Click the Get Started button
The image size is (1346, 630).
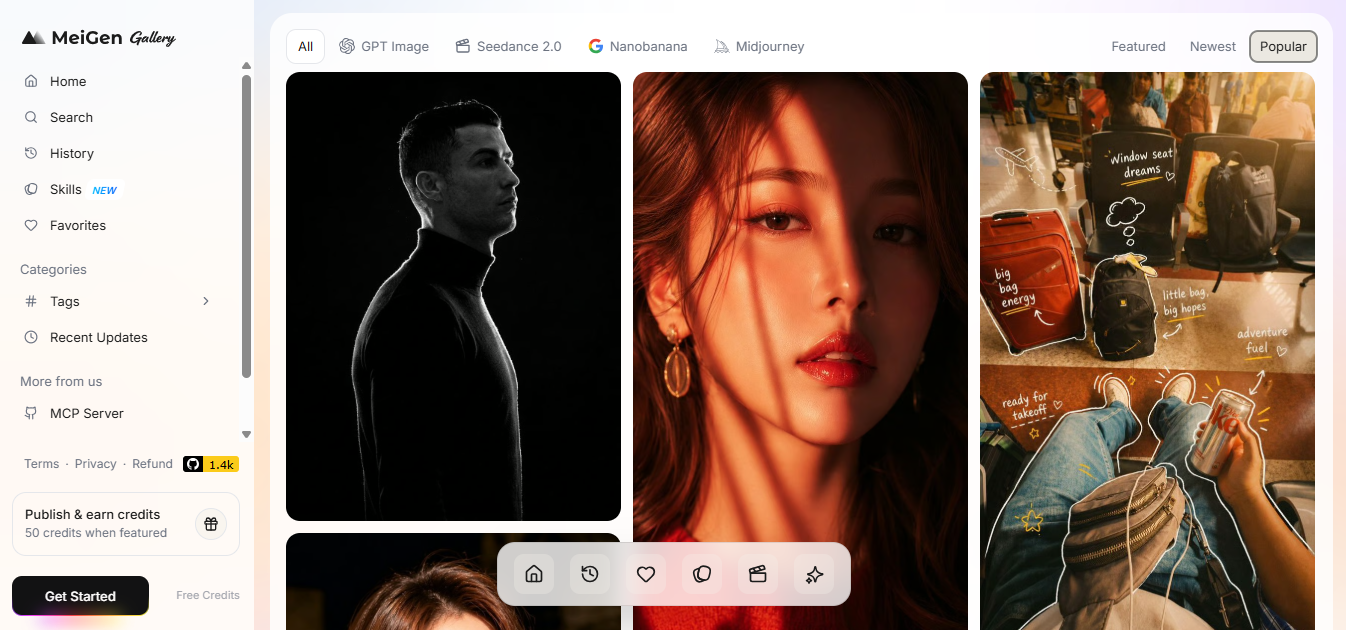click(x=80, y=596)
